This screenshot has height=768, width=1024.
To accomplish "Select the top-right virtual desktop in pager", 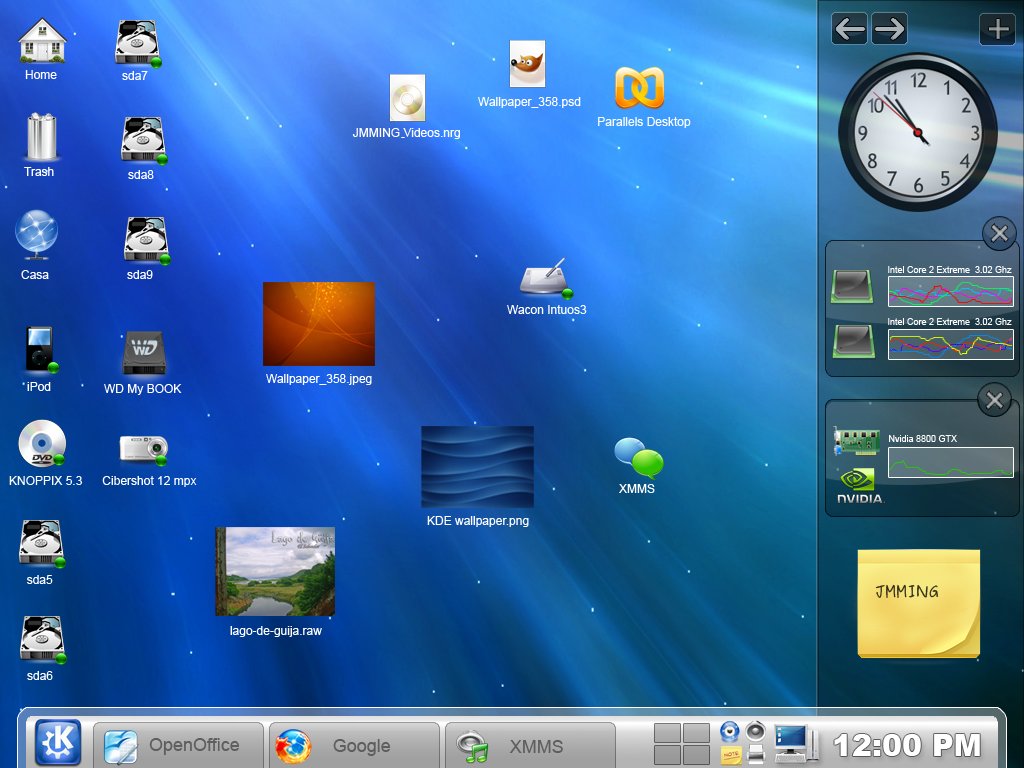I will (x=697, y=733).
